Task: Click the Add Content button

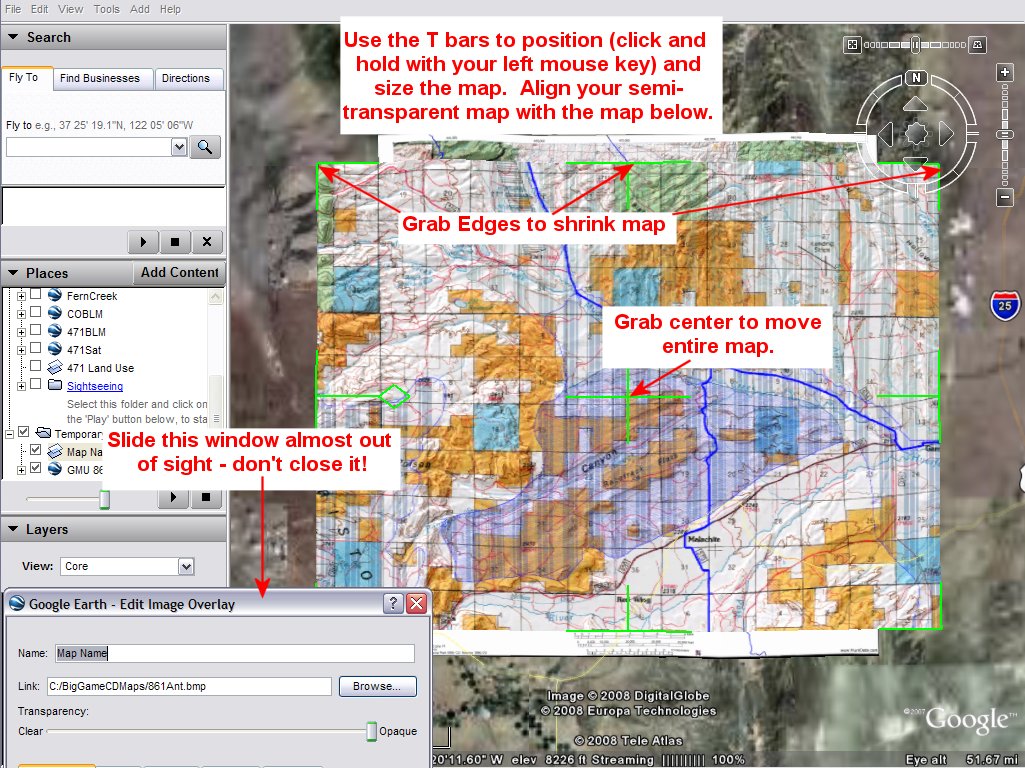Action: tap(180, 273)
